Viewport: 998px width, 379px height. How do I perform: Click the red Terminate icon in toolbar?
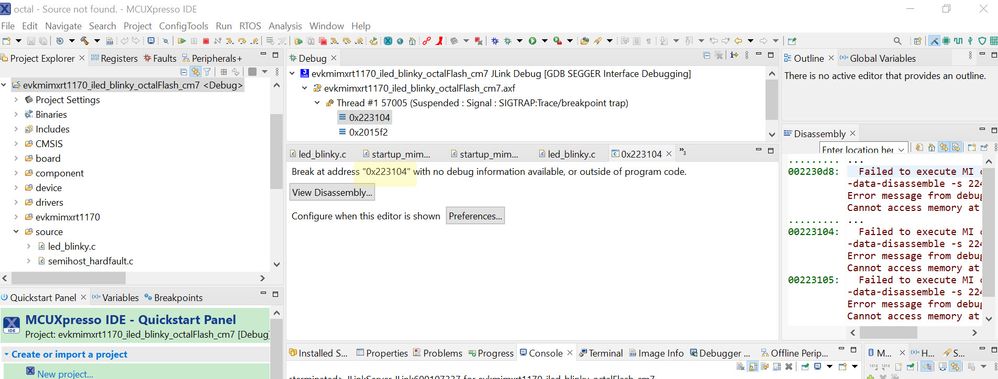tap(206, 41)
